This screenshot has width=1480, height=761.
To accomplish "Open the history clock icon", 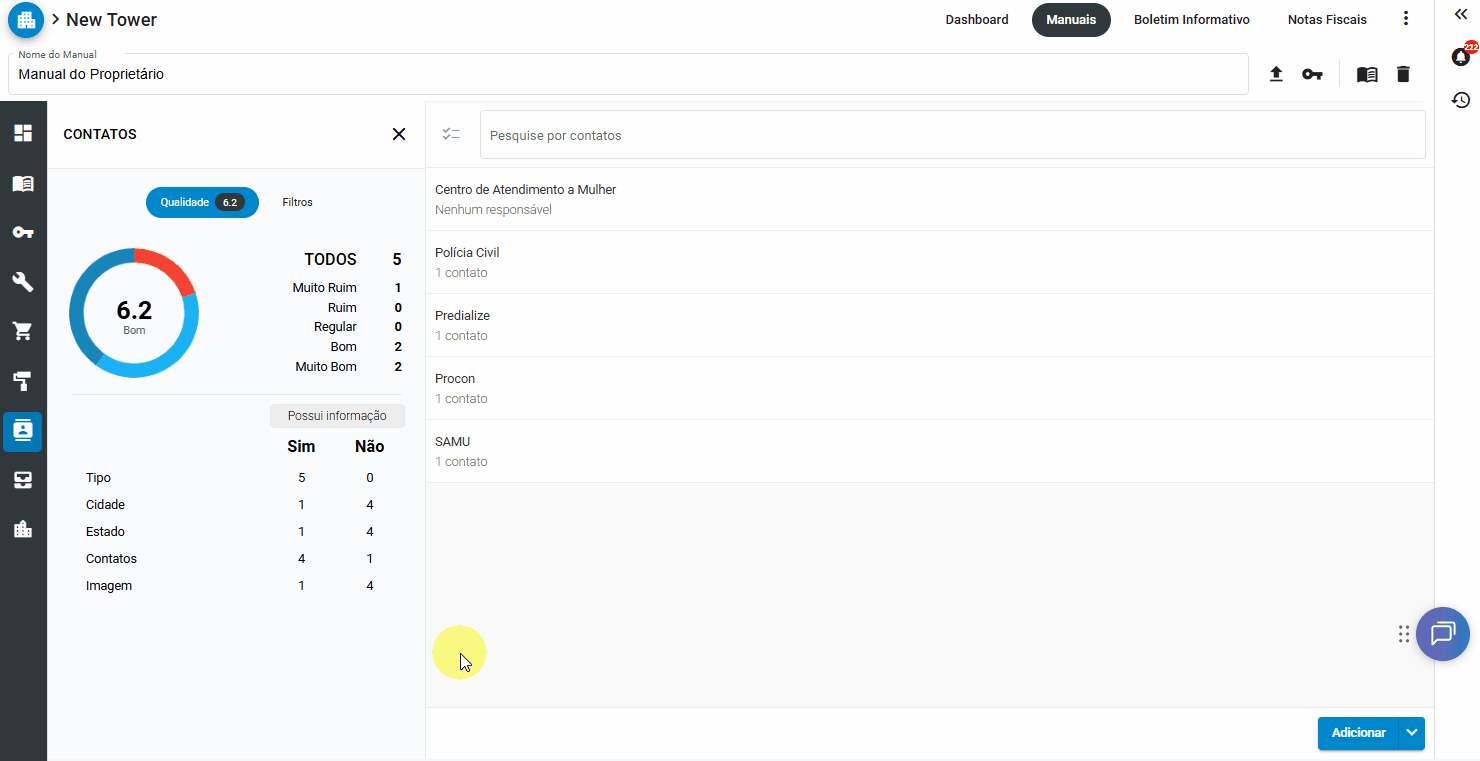I will tap(1460, 100).
